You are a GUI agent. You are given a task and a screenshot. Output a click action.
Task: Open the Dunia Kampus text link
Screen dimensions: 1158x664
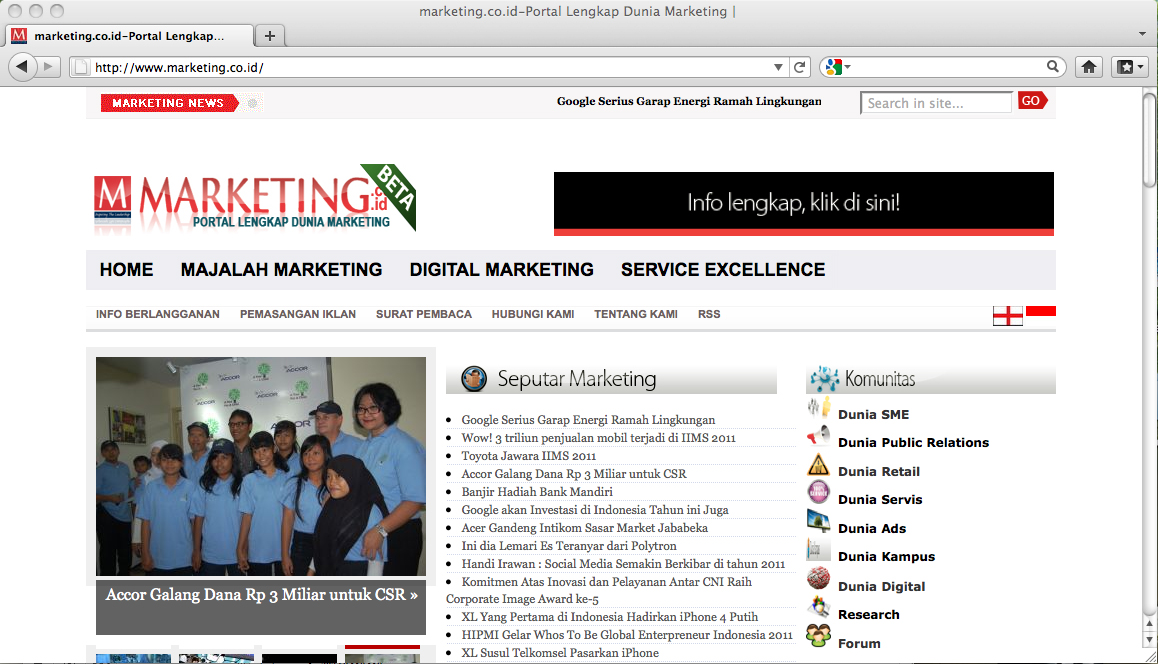(886, 557)
